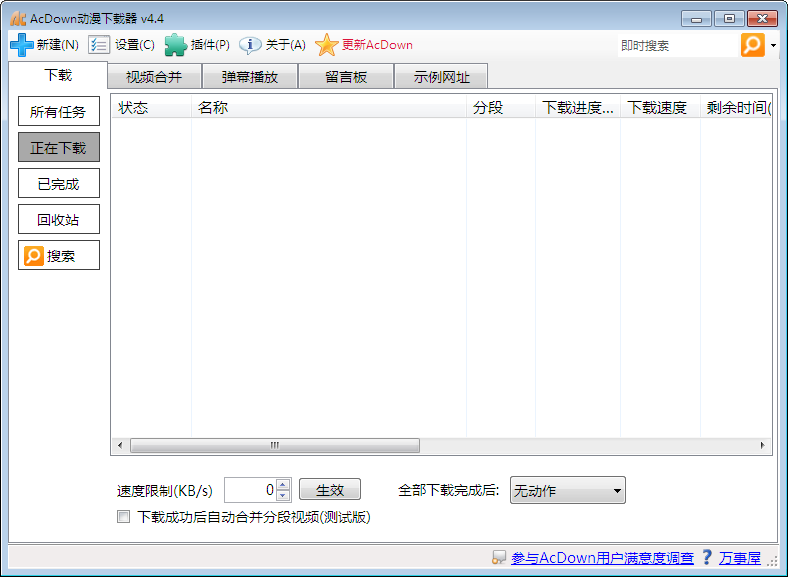
Task: Sort by the 下载速度 column header
Action: pyautogui.click(x=660, y=108)
